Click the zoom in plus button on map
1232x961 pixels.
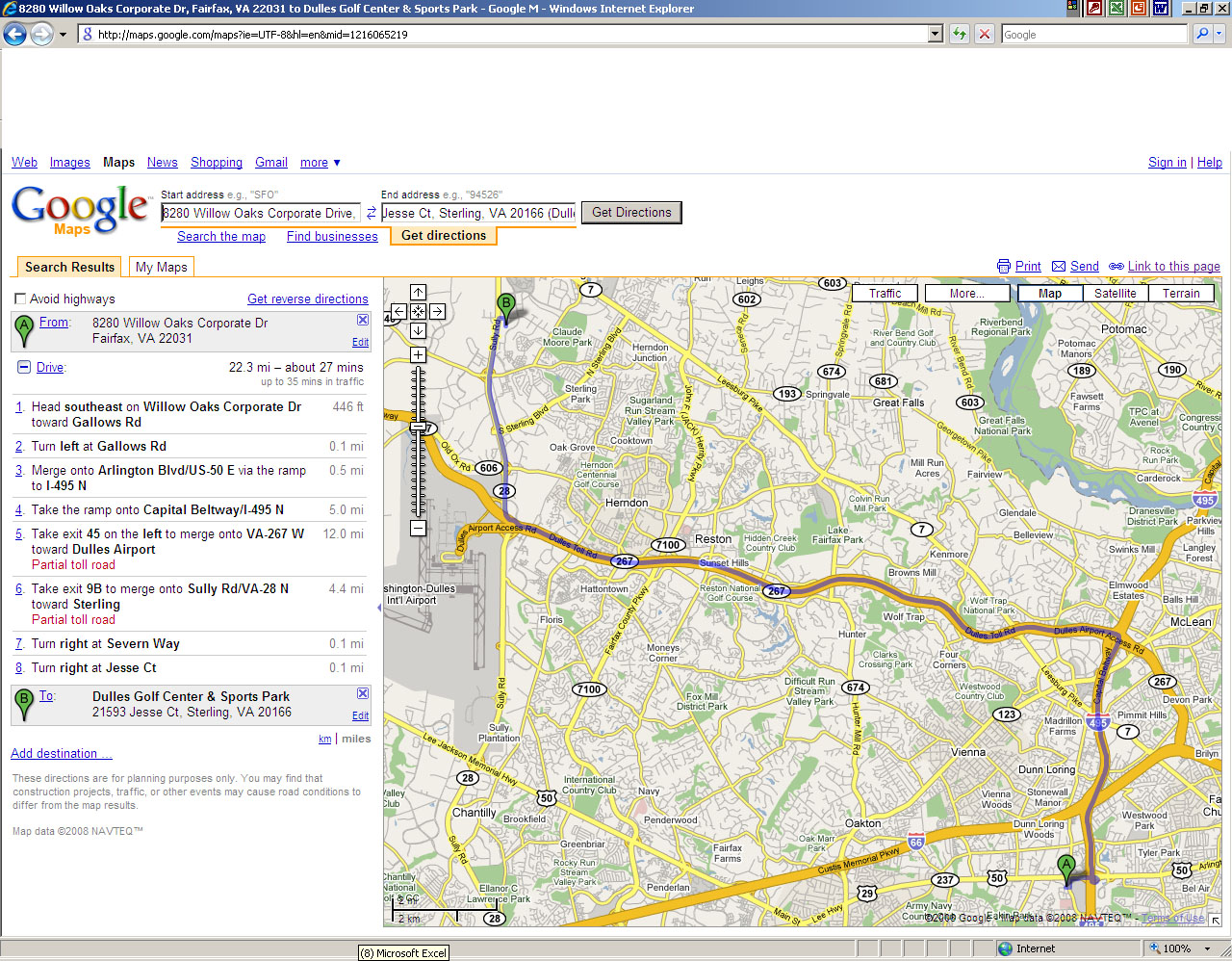pyautogui.click(x=418, y=355)
